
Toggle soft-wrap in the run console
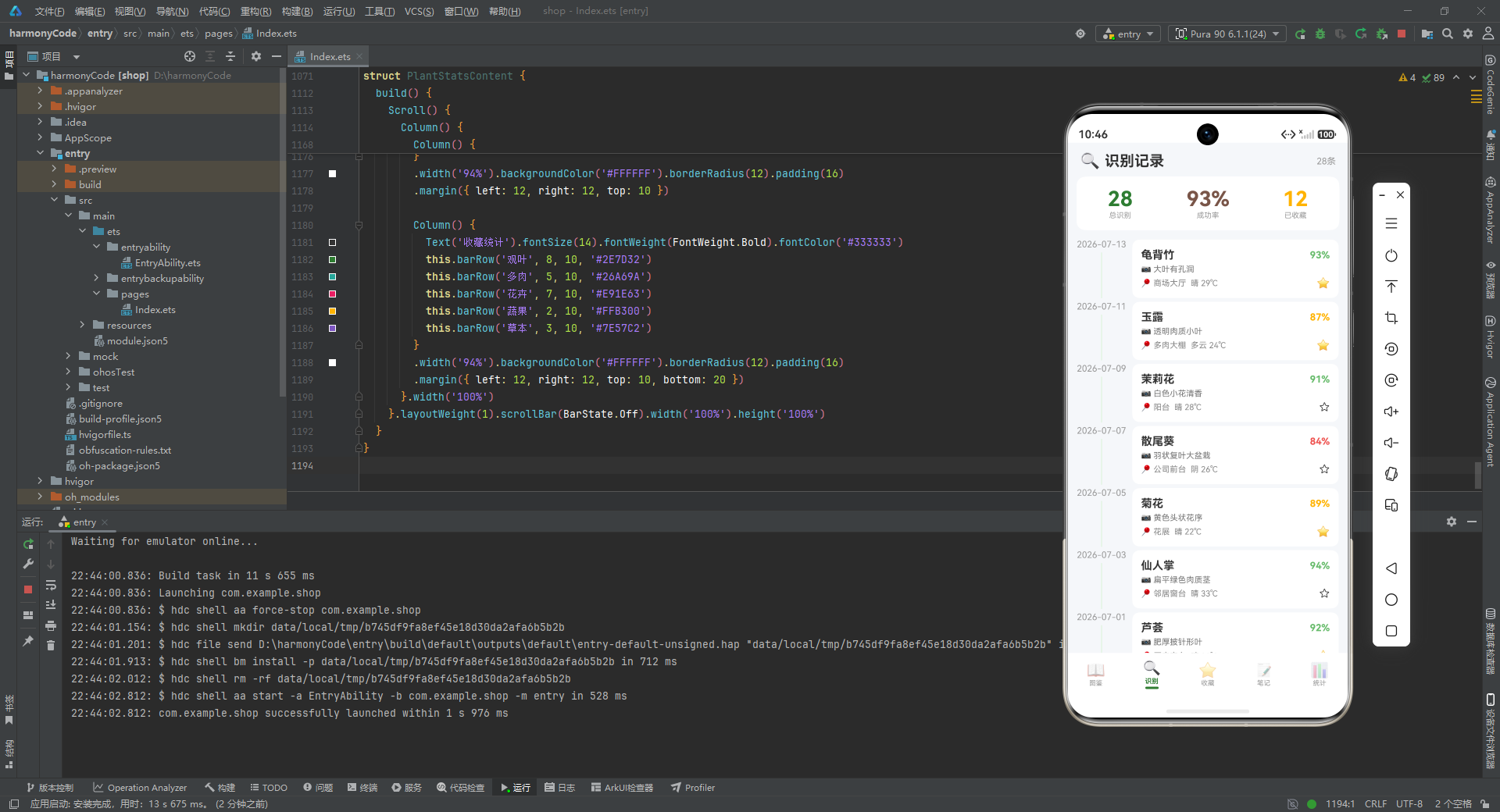(x=51, y=585)
